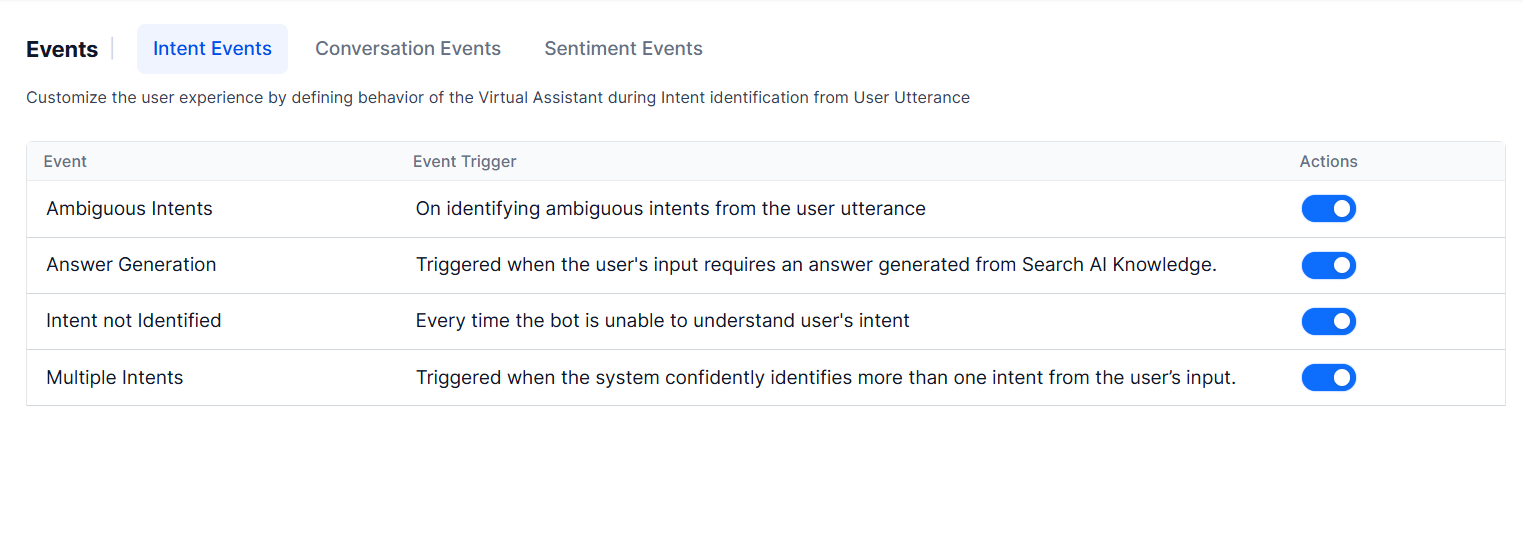Click the "Every time the bot" trigger text

pyautogui.click(x=662, y=321)
